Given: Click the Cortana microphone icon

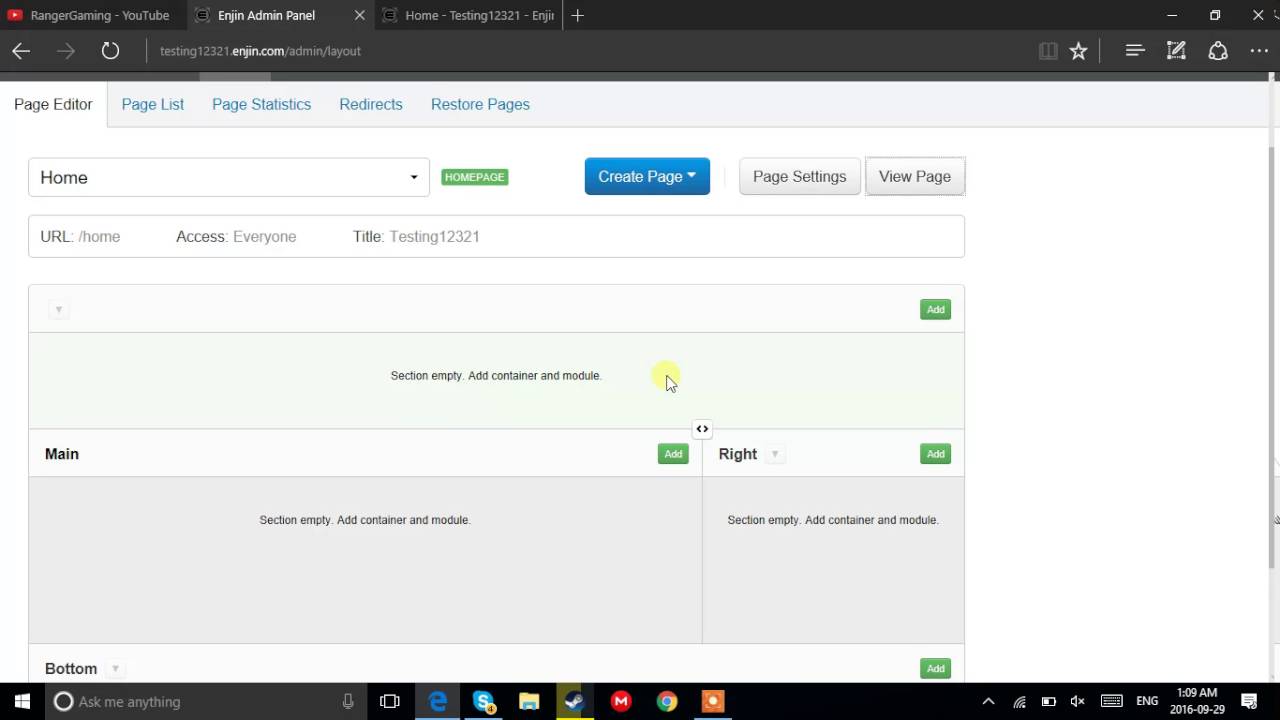Looking at the screenshot, I should pyautogui.click(x=348, y=701).
